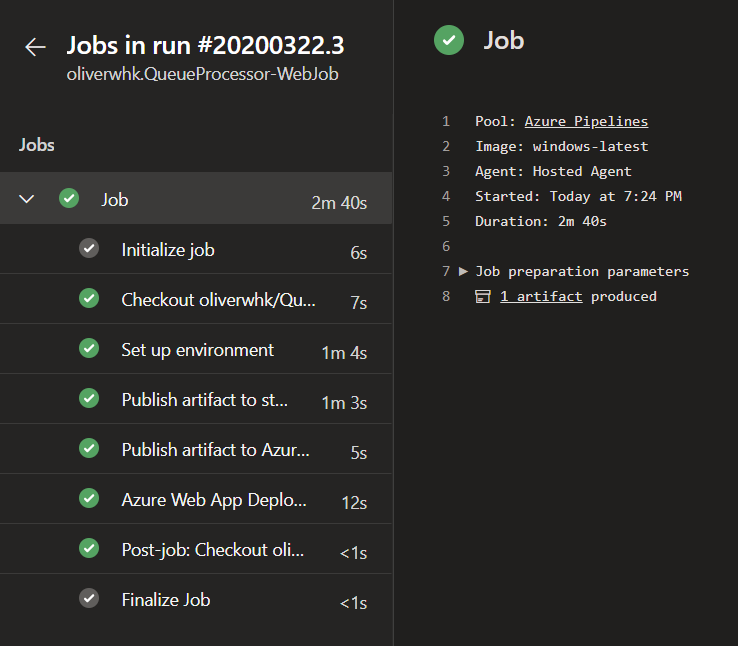Click the green check of Publish artifact to Azur...

coord(89,448)
